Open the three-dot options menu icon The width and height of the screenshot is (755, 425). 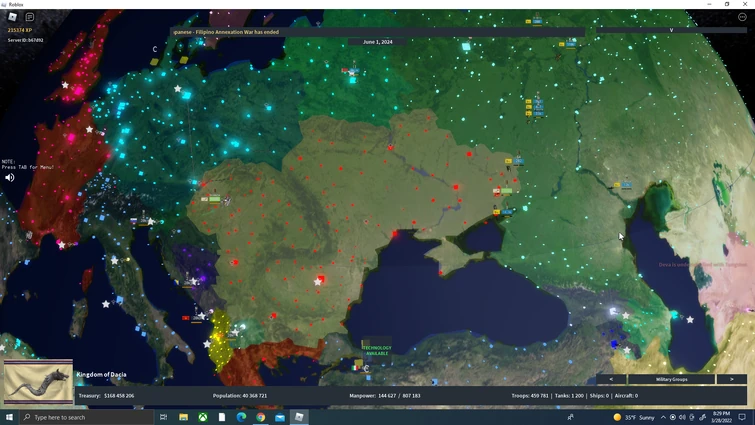pos(742,17)
